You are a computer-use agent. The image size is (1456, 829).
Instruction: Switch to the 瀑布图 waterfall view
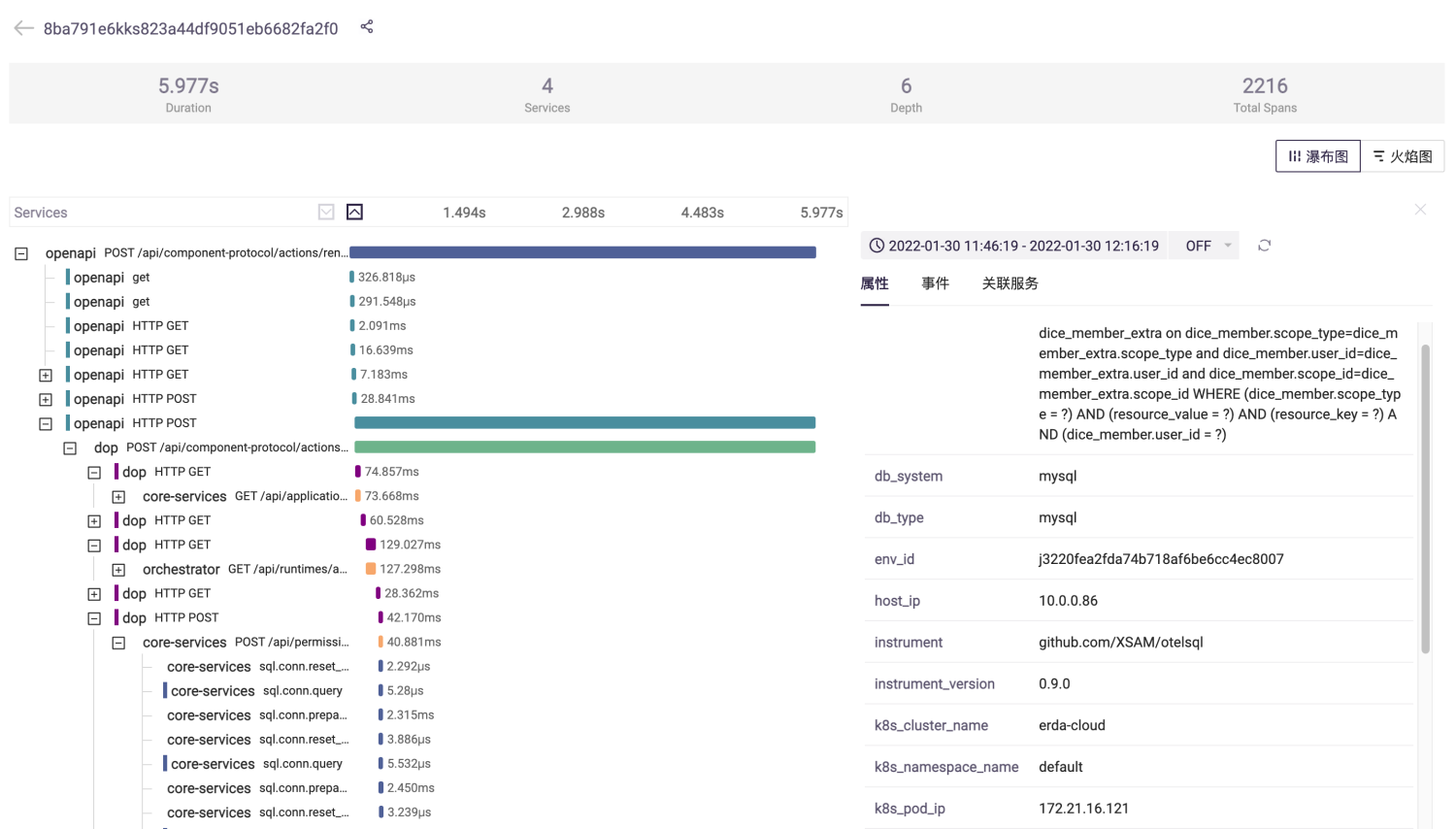(x=1318, y=156)
